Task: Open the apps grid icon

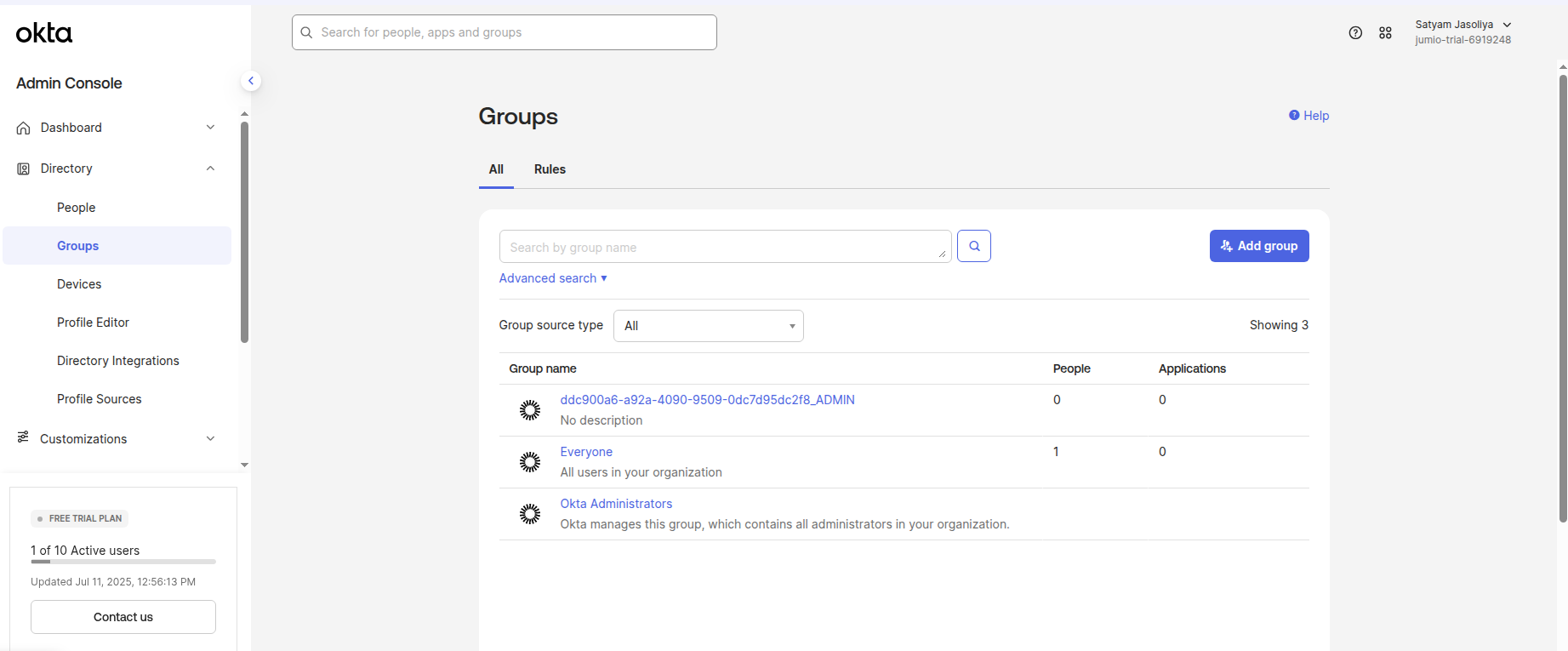Action: 1385,33
